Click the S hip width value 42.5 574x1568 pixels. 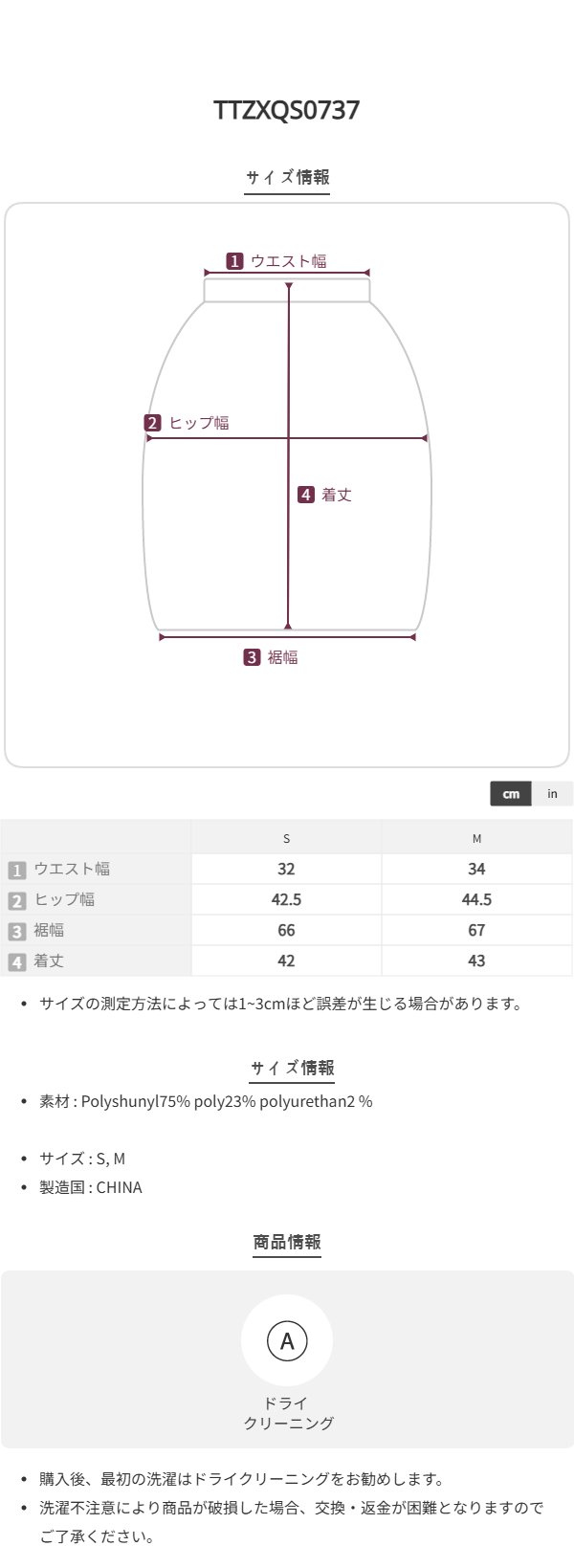coord(286,899)
